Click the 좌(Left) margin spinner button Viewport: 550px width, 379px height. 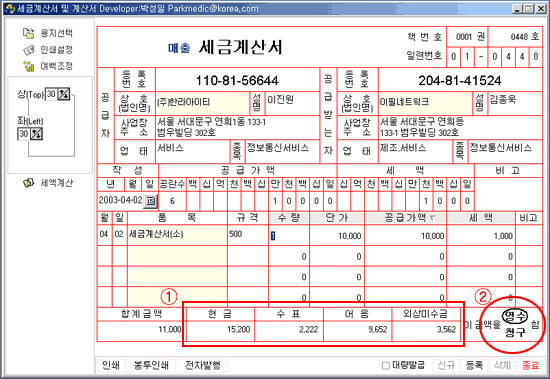point(36,134)
